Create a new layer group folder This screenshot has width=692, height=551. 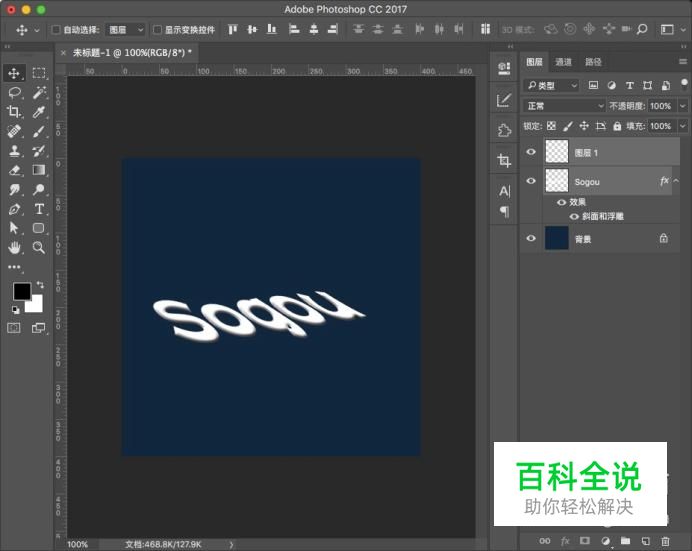(x=625, y=541)
